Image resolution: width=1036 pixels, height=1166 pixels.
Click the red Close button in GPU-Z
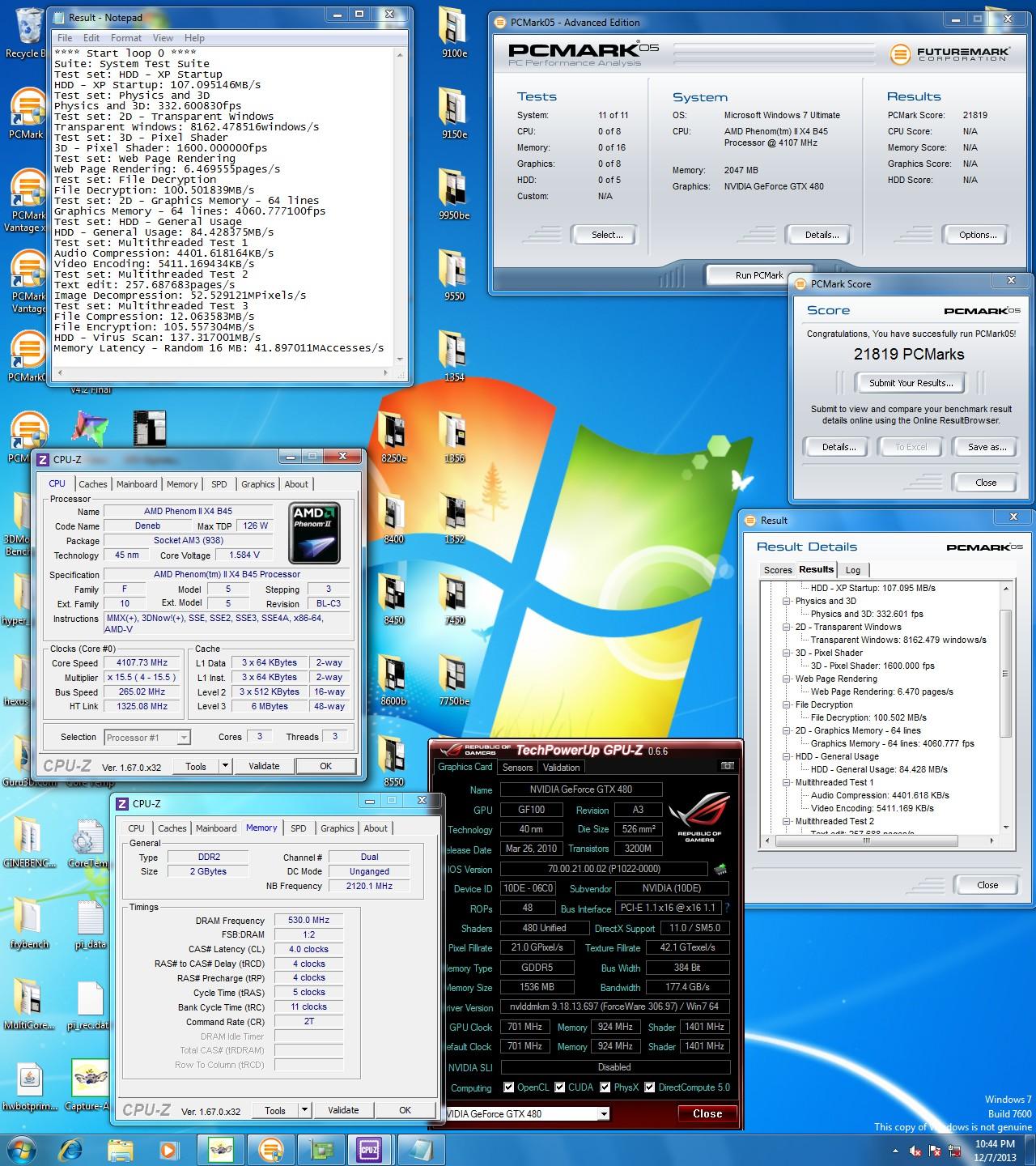tap(707, 1114)
